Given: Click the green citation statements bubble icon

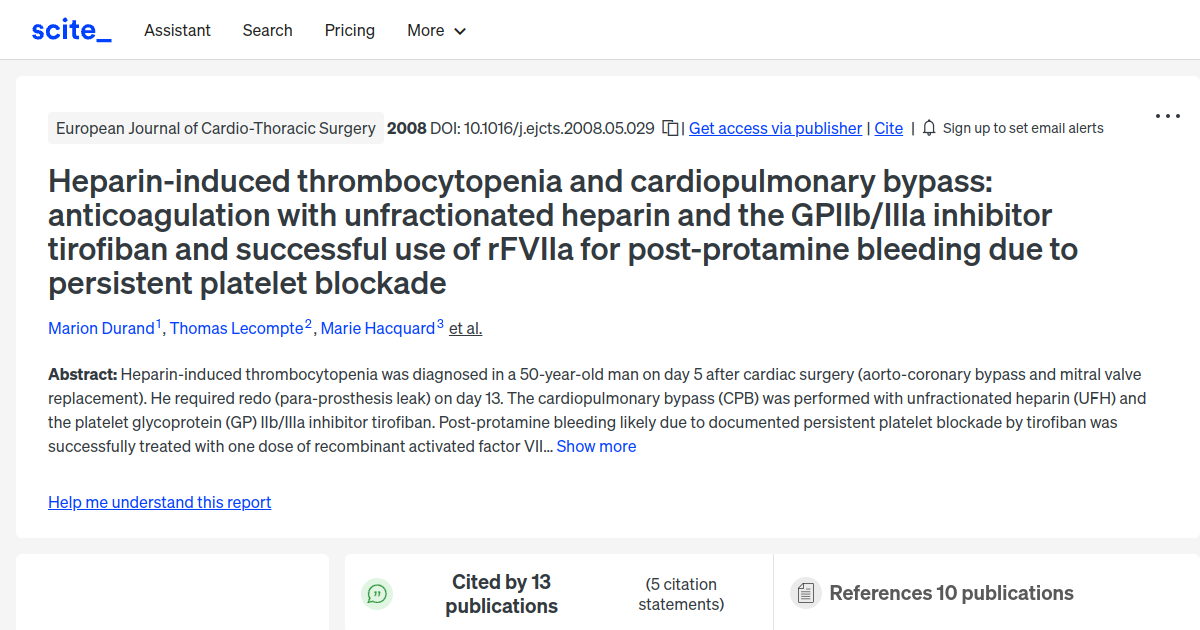Looking at the screenshot, I should click(377, 594).
